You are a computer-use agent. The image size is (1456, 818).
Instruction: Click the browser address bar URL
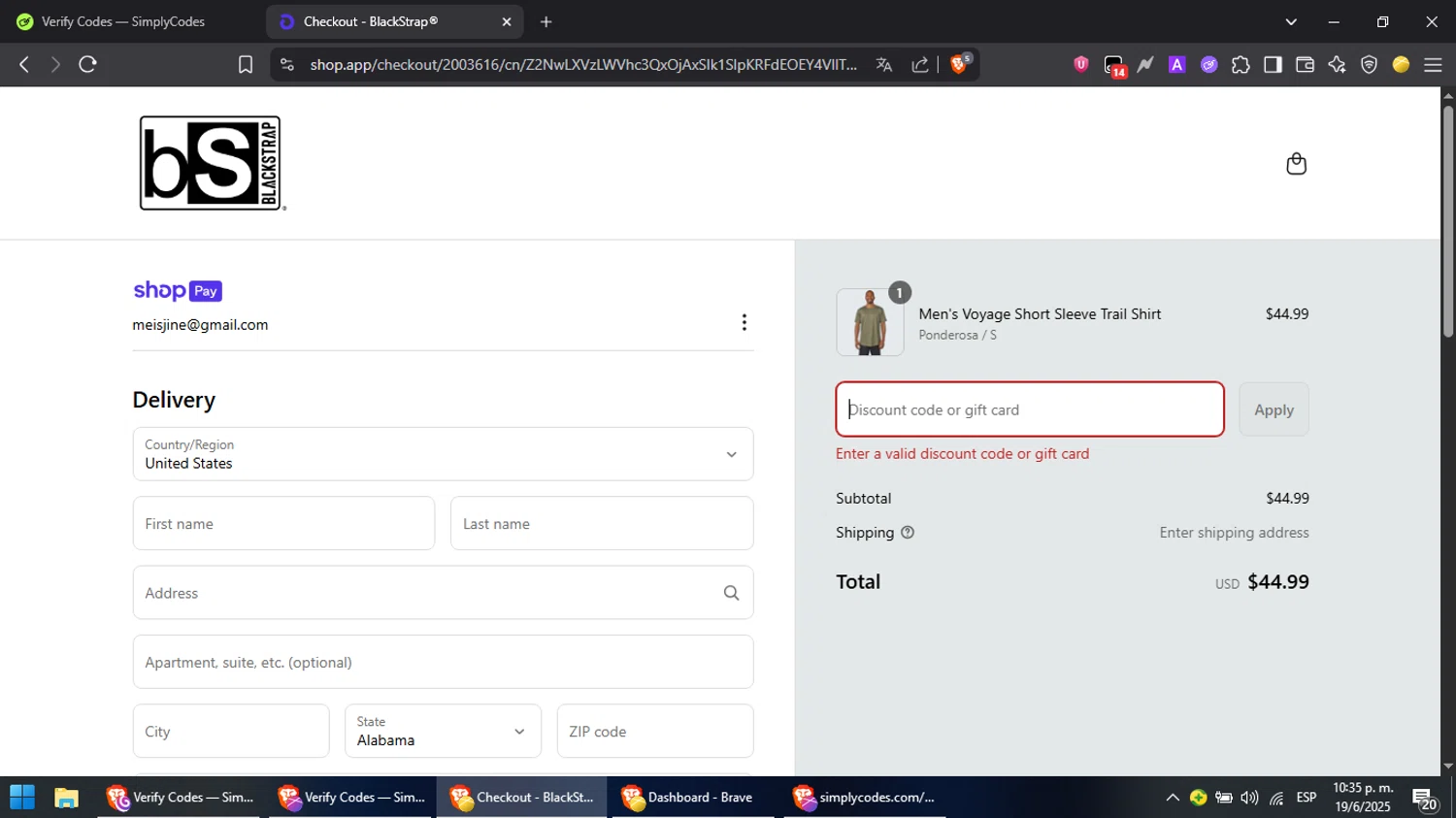tap(583, 64)
